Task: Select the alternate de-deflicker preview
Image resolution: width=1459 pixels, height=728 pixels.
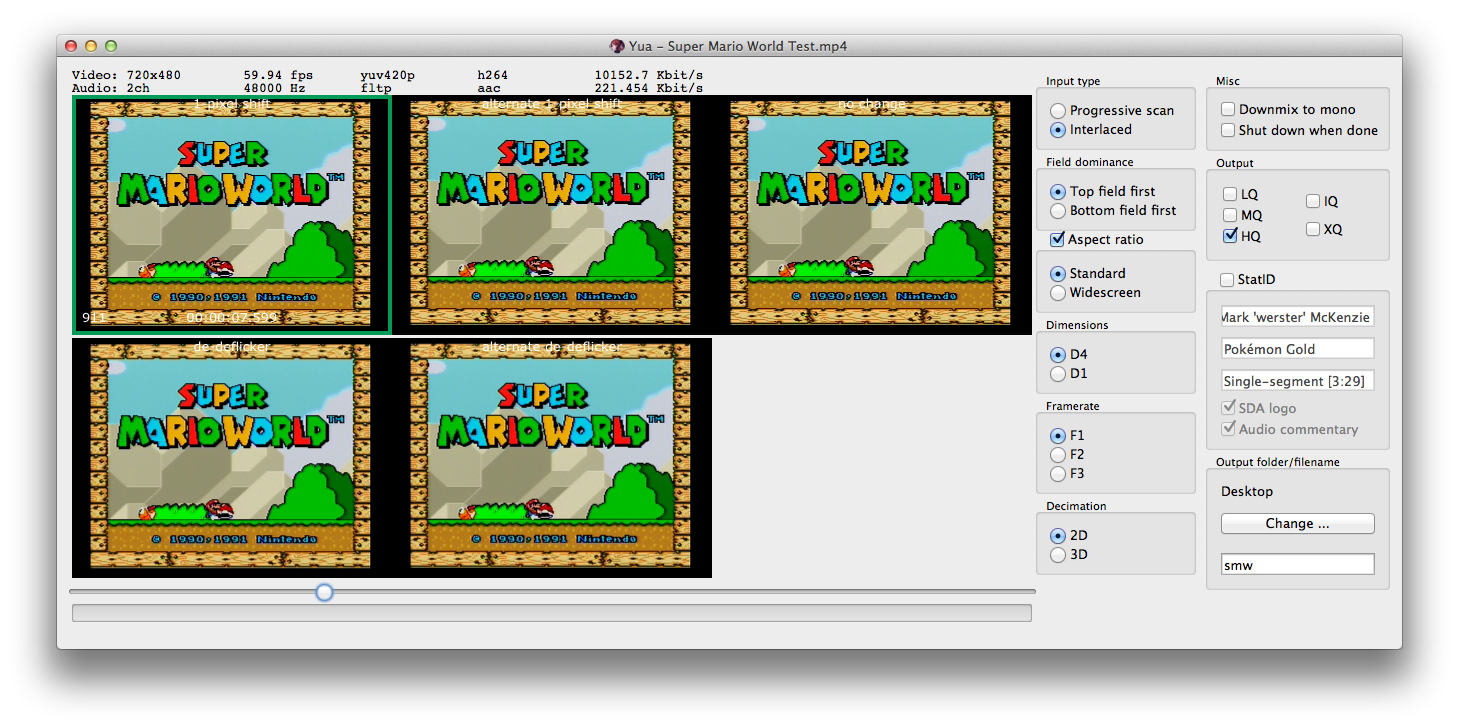Action: tap(552, 458)
